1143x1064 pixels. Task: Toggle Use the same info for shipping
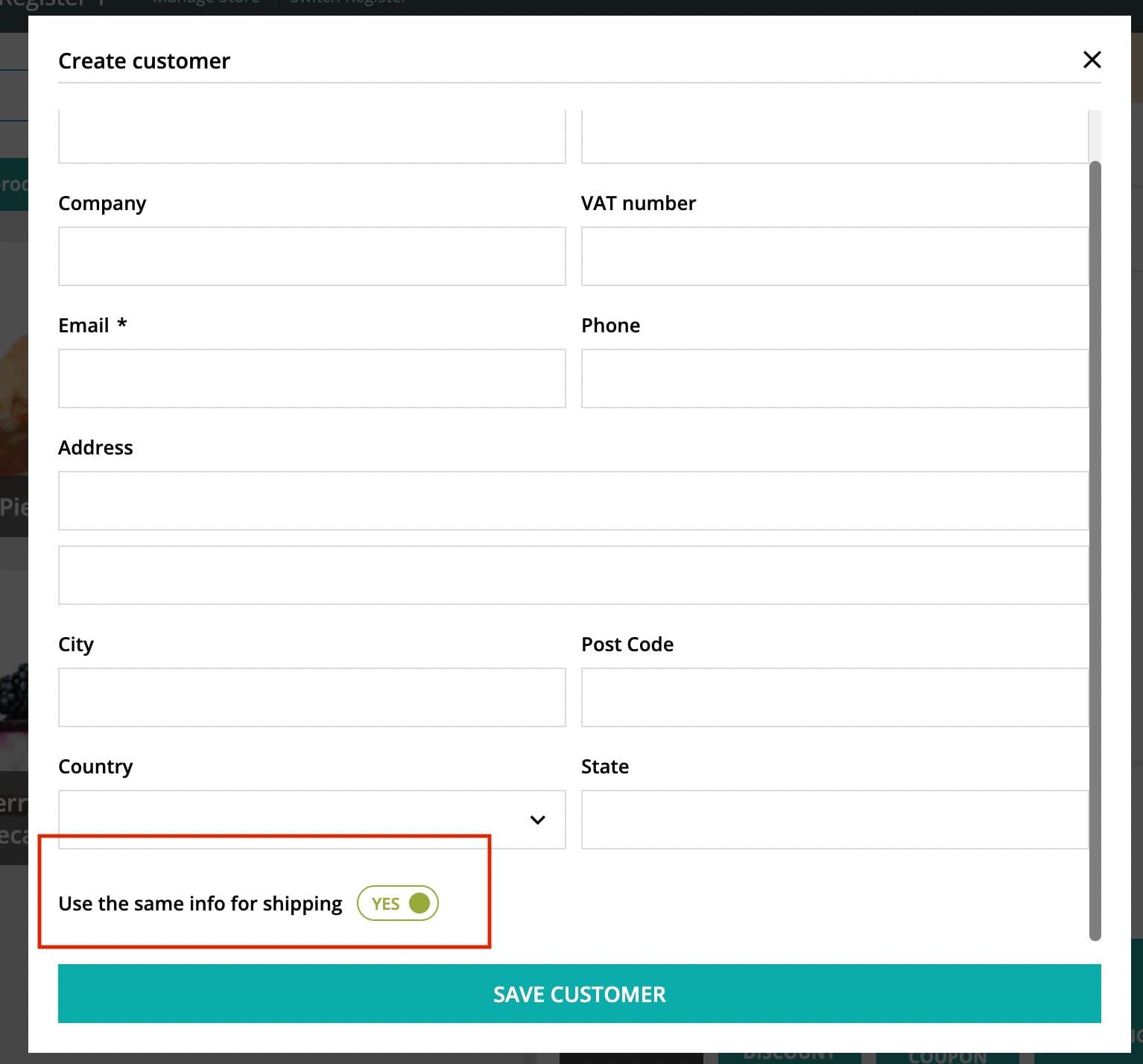point(398,903)
